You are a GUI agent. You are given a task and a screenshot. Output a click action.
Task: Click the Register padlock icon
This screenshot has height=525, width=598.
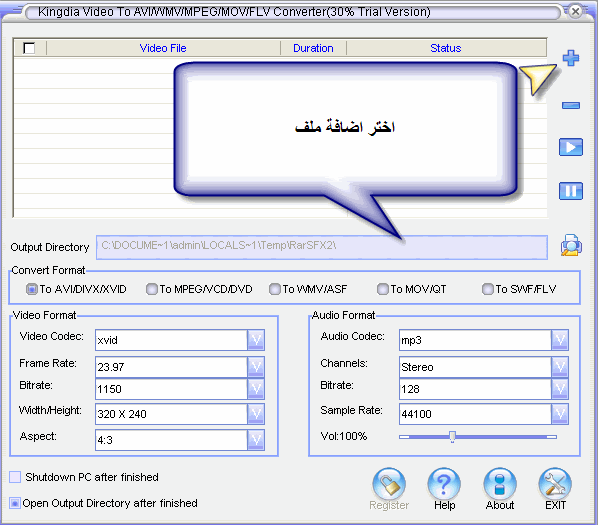click(389, 483)
